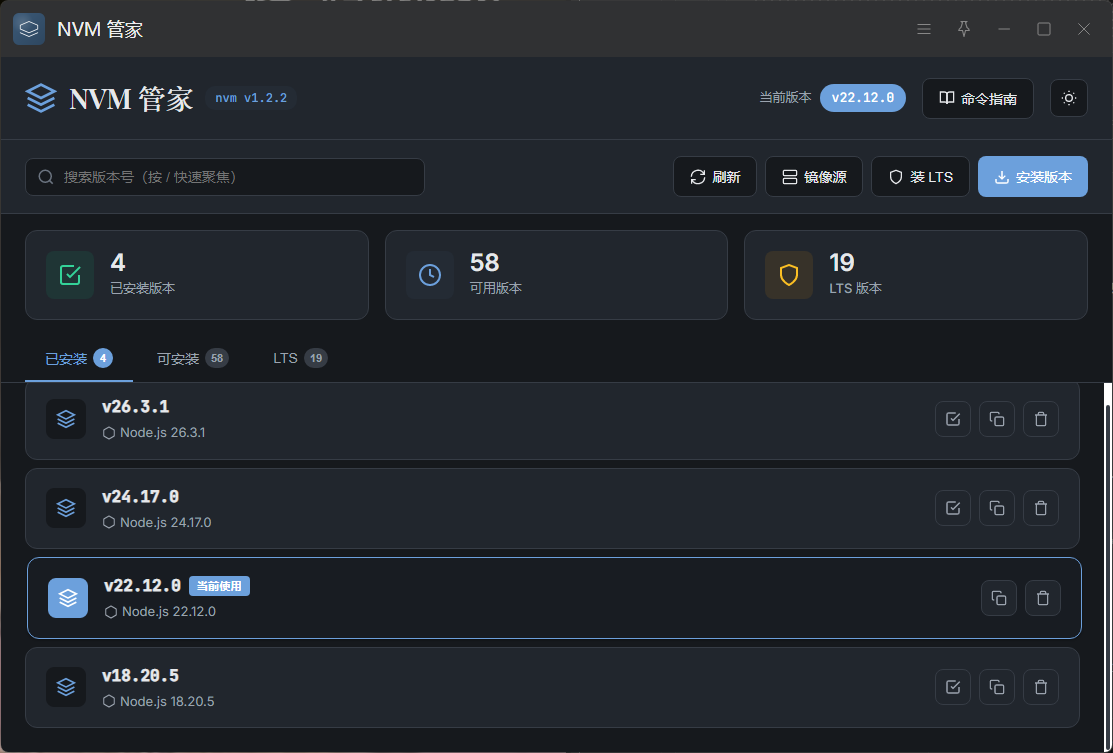Click the app icon in the title bar
1113x753 pixels.
(29, 29)
